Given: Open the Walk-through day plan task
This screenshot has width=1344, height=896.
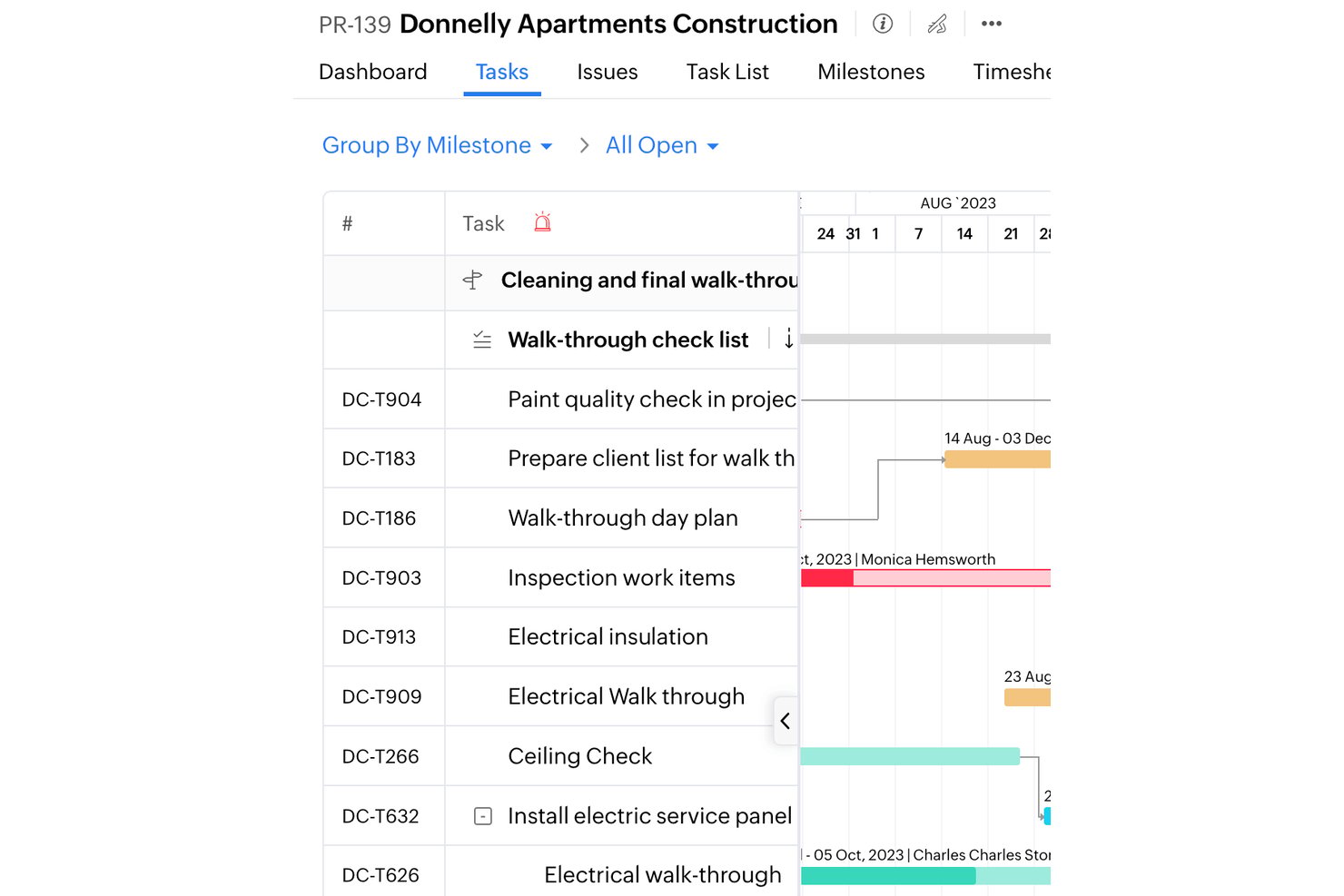Looking at the screenshot, I should 623,518.
